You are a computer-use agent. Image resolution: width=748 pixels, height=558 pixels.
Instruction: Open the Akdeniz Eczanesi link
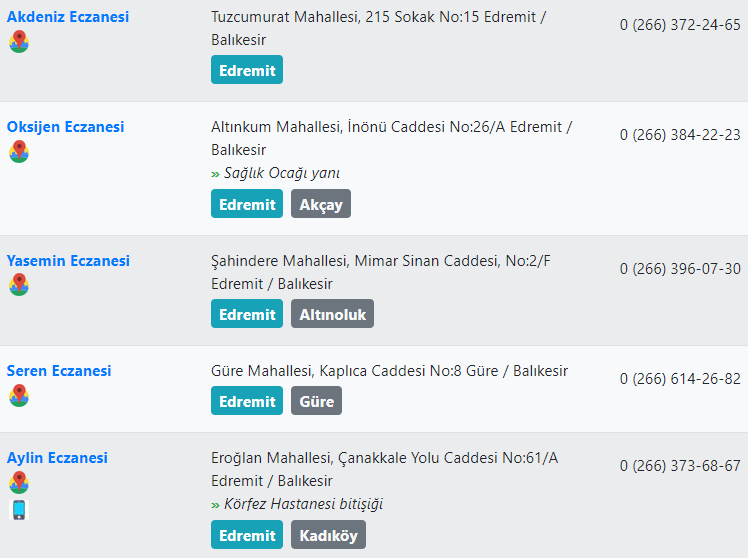click(x=68, y=17)
